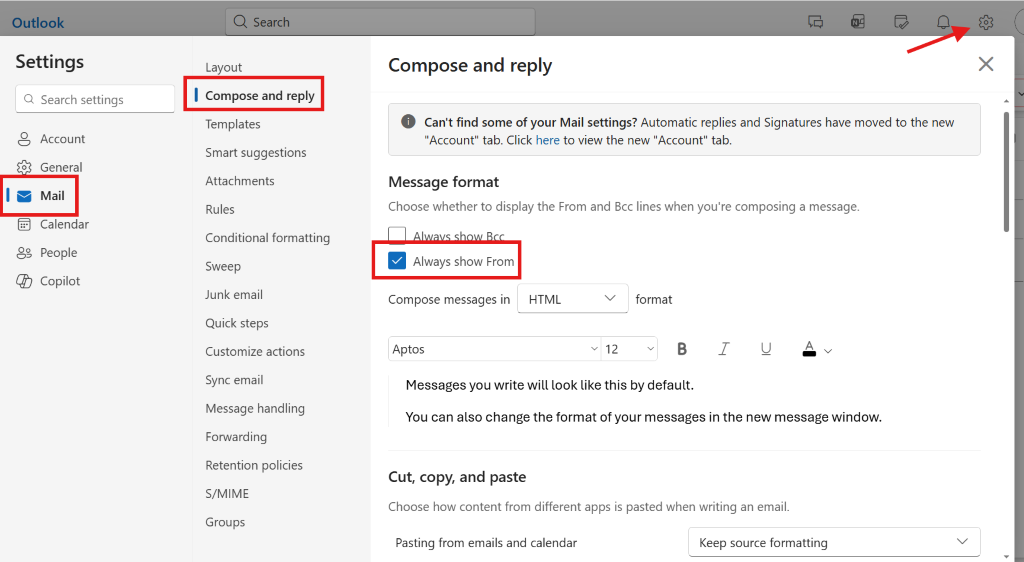Open the Junk email settings page
The width and height of the screenshot is (1024, 562).
234,294
